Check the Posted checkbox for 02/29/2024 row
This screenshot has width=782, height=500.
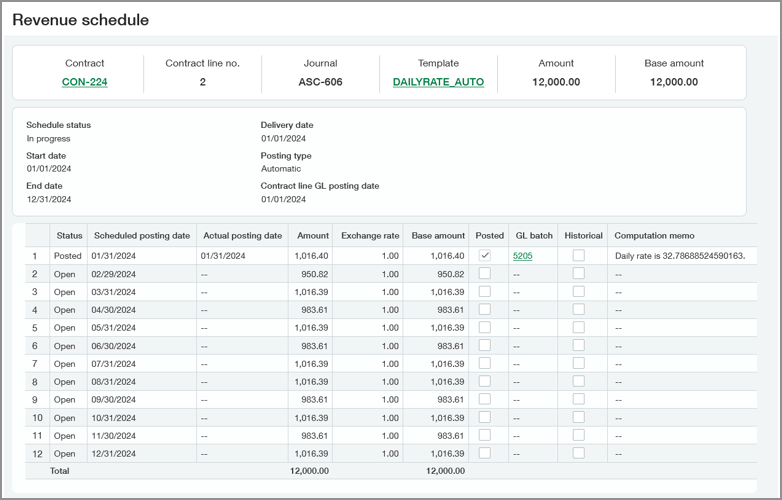click(x=485, y=274)
